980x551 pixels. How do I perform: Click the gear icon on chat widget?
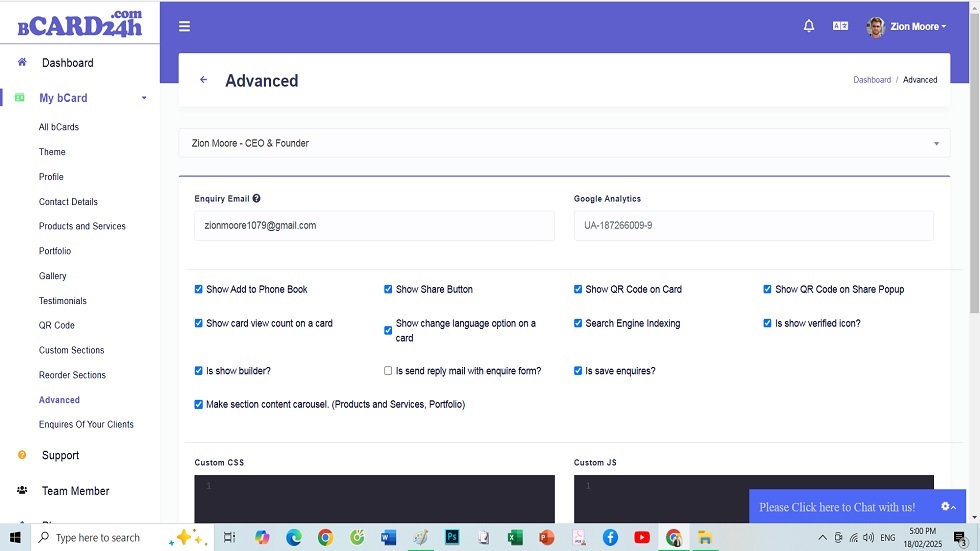coord(946,507)
